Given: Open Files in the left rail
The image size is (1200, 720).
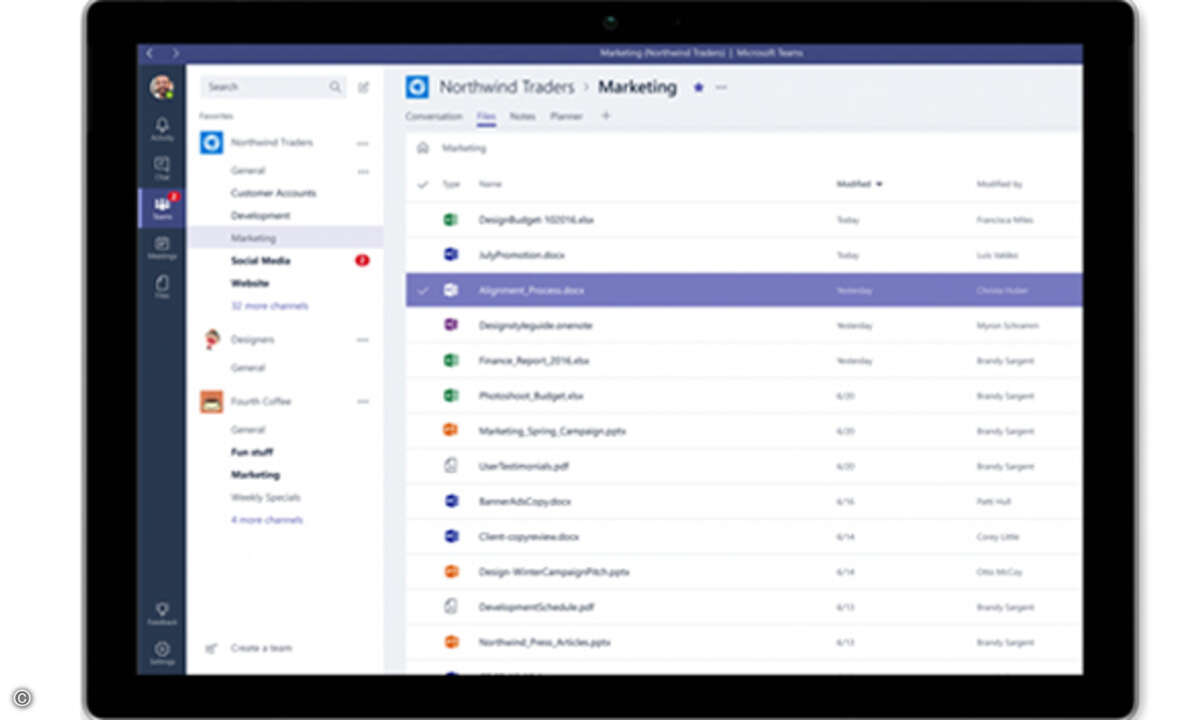Looking at the screenshot, I should [x=162, y=287].
